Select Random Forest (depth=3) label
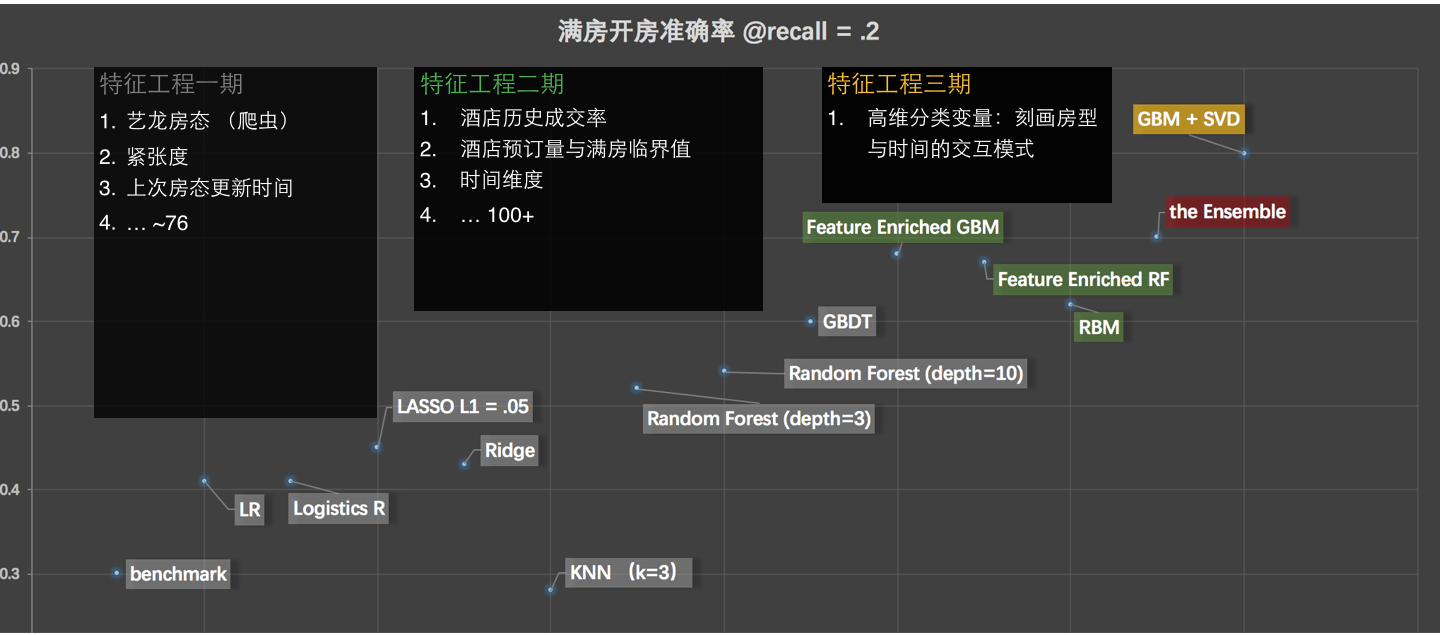 (759, 418)
